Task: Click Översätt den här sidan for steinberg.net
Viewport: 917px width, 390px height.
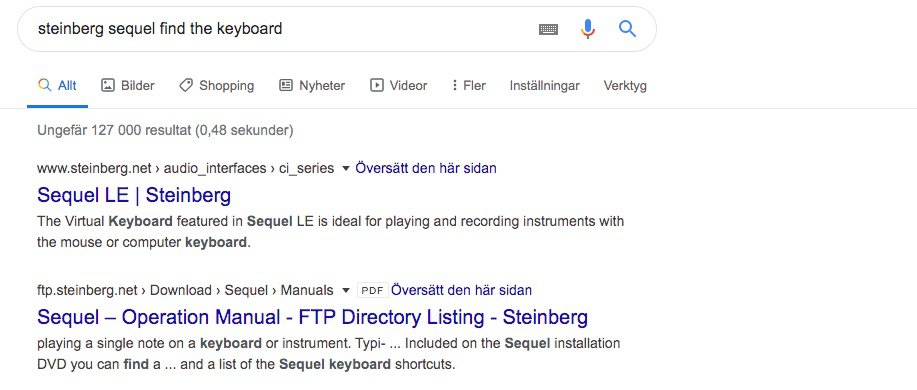Action: [x=426, y=168]
